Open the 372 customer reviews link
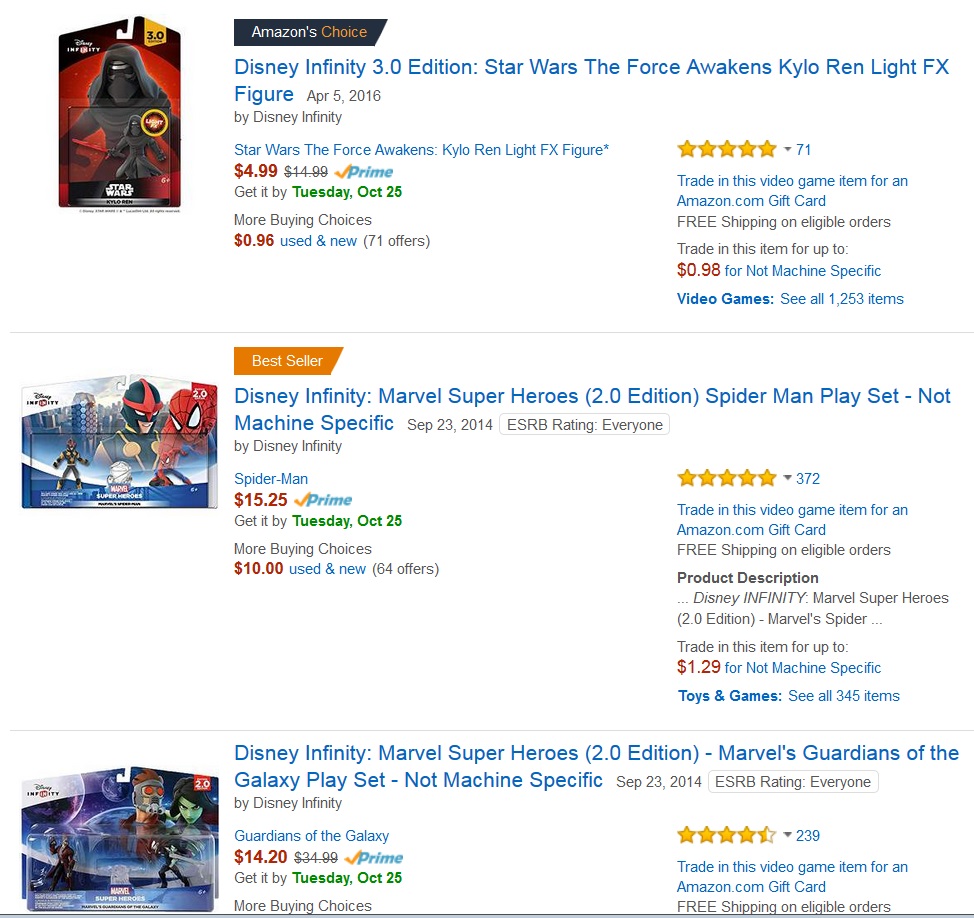 point(808,479)
